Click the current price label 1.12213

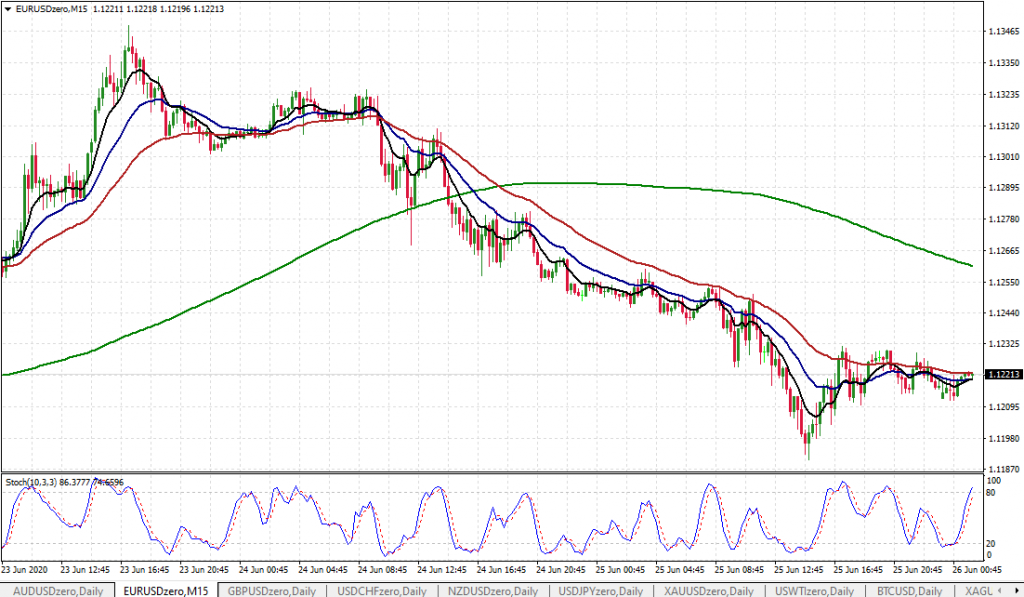[1002, 375]
